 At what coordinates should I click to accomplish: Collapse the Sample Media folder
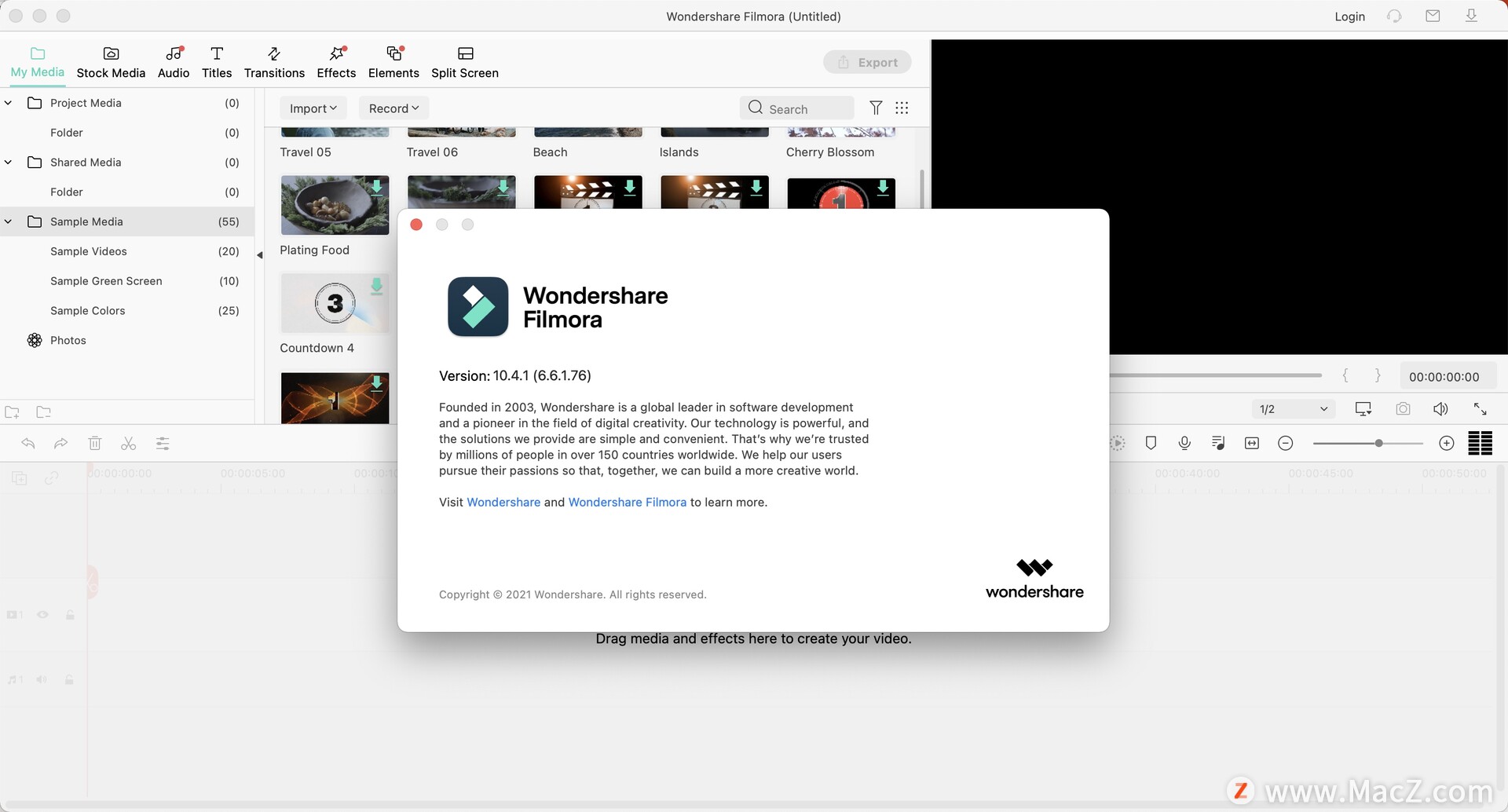coord(8,221)
